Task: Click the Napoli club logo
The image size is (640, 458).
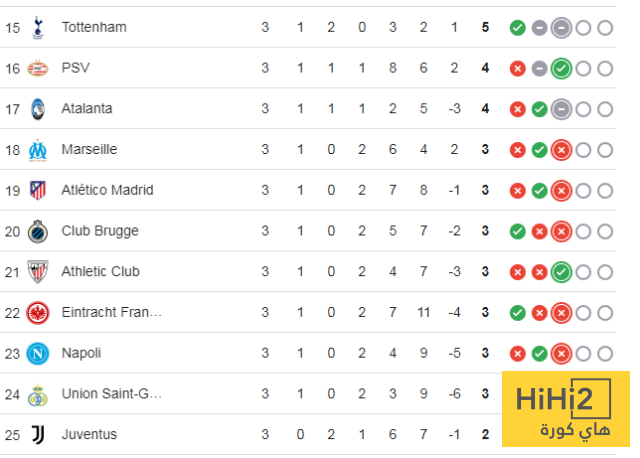Action: (39, 353)
